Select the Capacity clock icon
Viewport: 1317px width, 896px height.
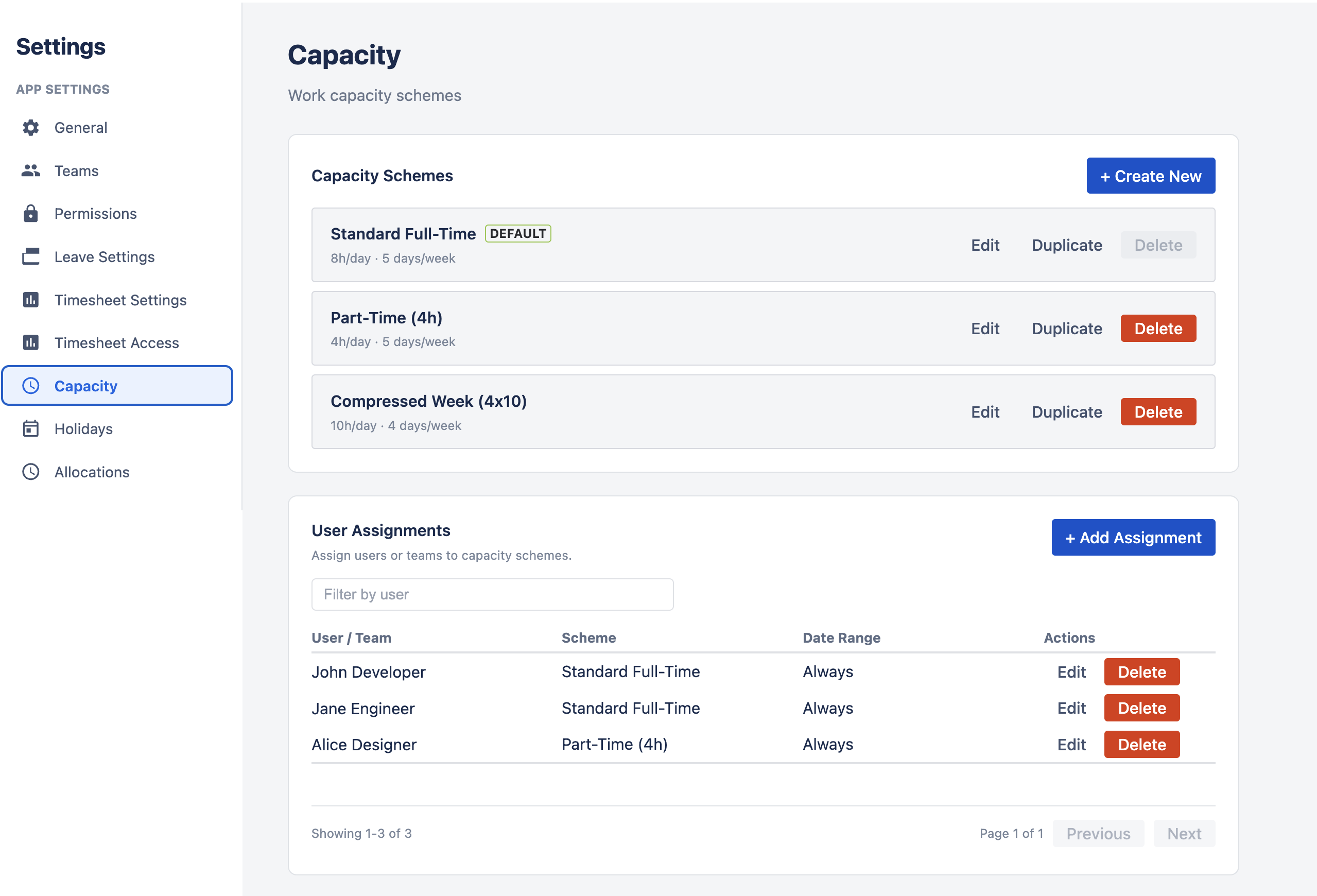tap(30, 386)
